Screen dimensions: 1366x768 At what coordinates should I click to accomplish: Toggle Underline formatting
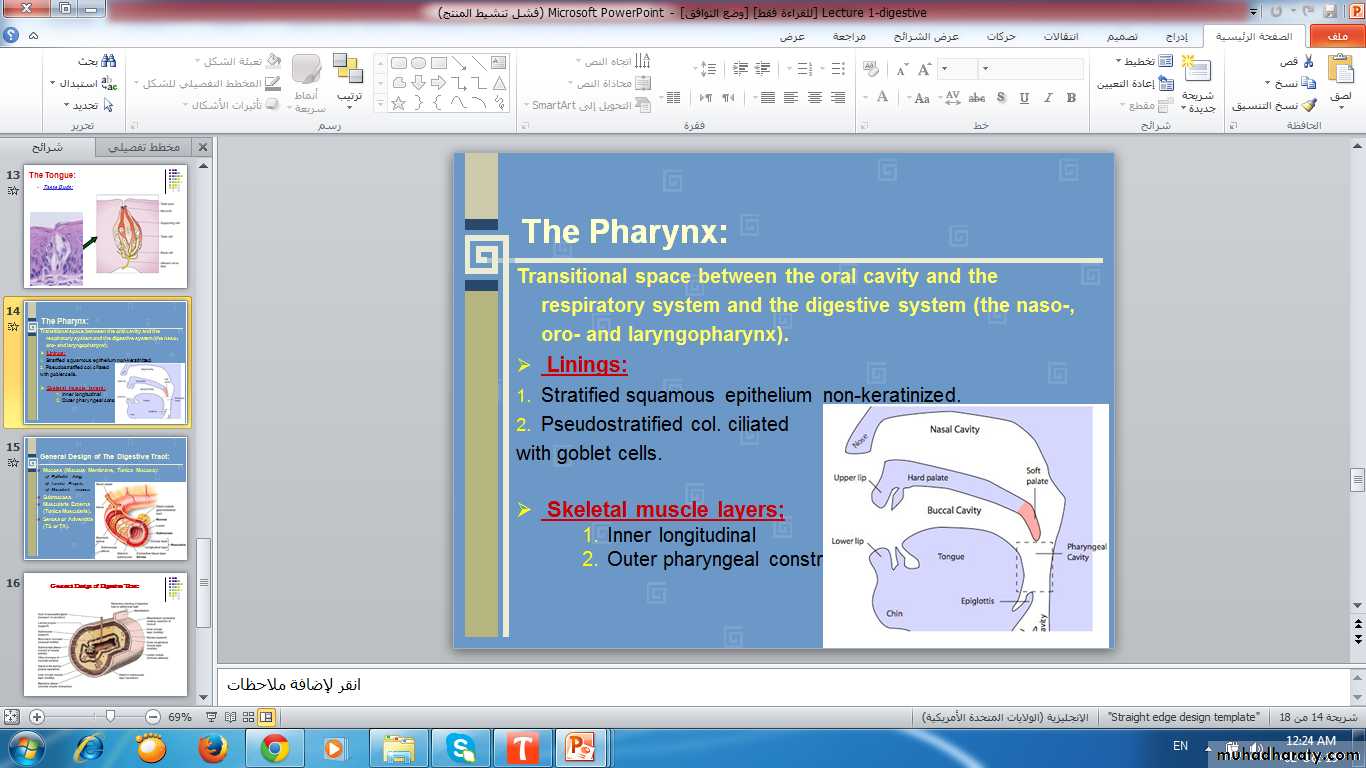pyautogui.click(x=1024, y=98)
